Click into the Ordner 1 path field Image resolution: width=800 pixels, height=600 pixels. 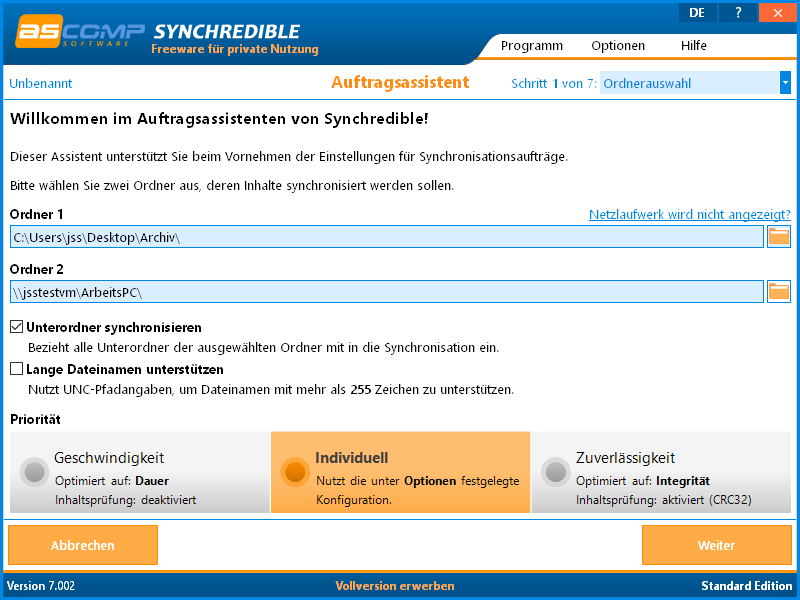[x=387, y=237]
